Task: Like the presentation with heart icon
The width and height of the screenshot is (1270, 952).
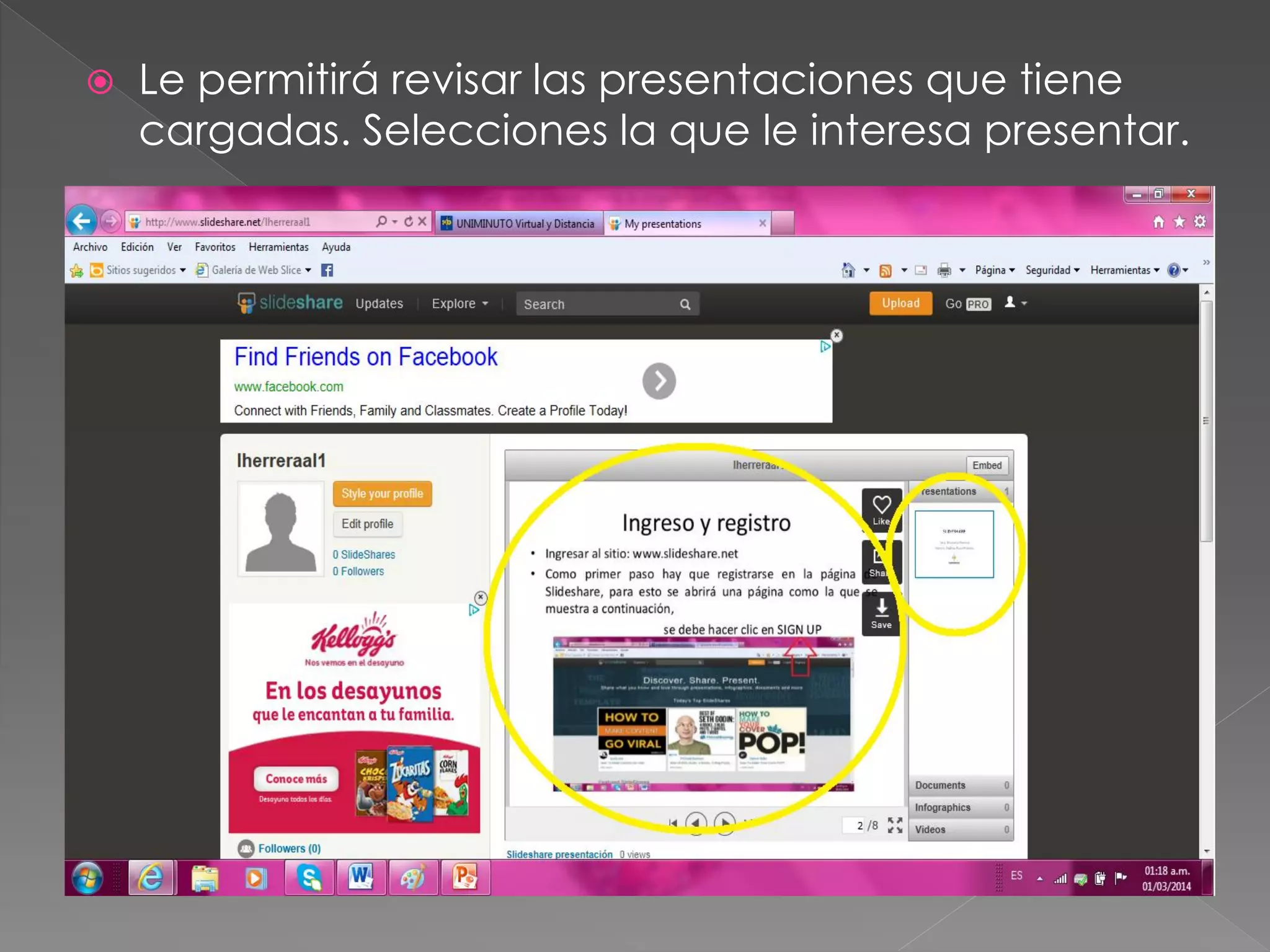Action: 882,509
